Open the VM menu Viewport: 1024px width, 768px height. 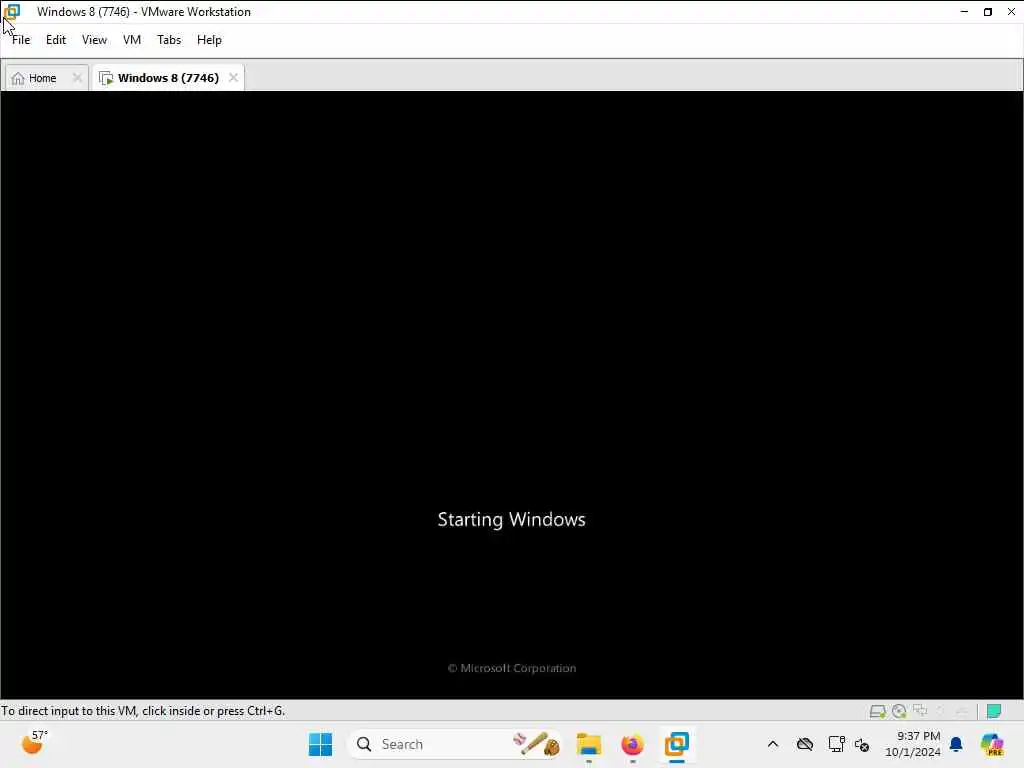132,40
